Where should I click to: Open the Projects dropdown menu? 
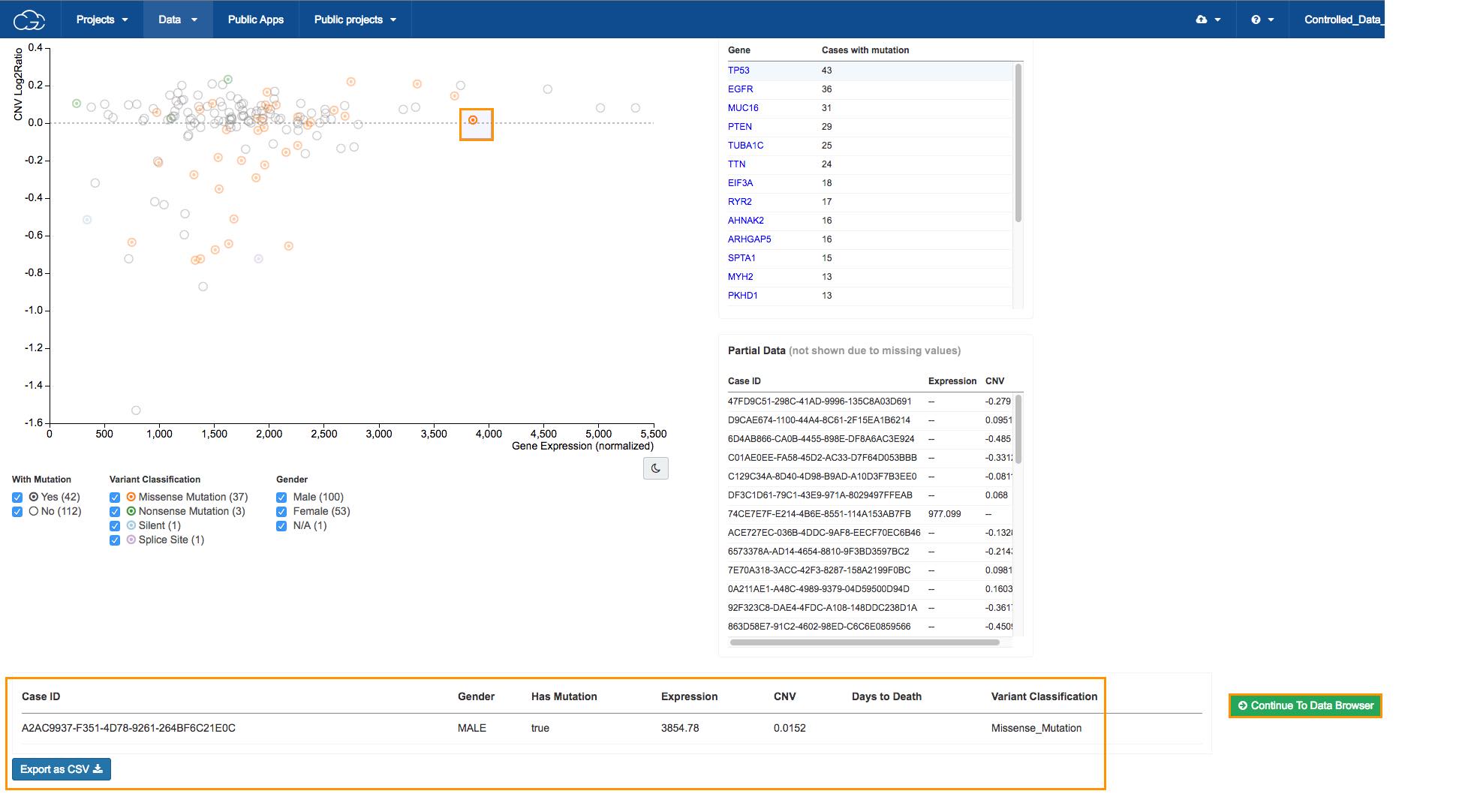(x=102, y=20)
